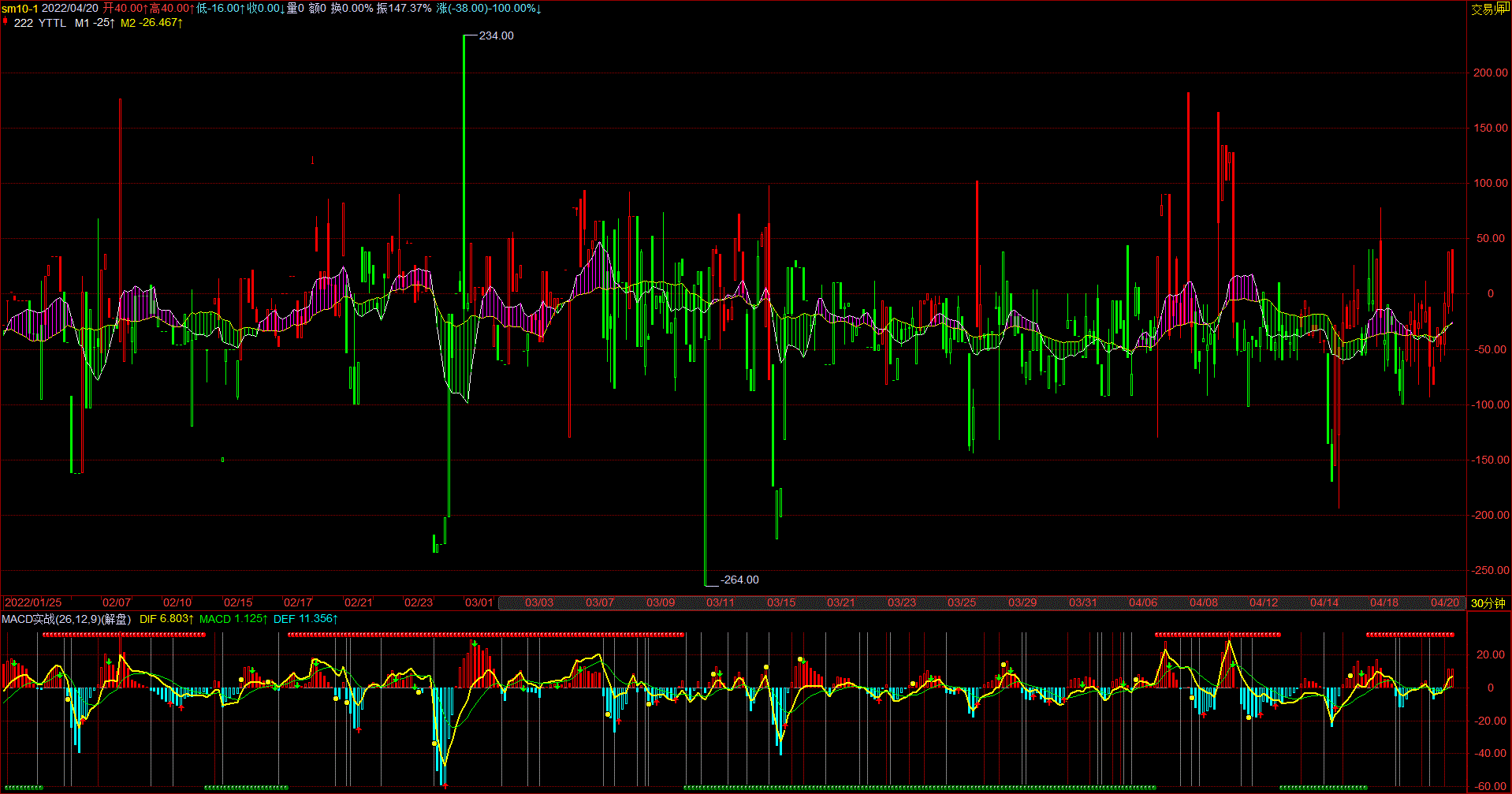The width and height of the screenshot is (1512, 794).
Task: Click the MACD实战(26,12,9)(解盘) indicator title
Action: (66, 619)
